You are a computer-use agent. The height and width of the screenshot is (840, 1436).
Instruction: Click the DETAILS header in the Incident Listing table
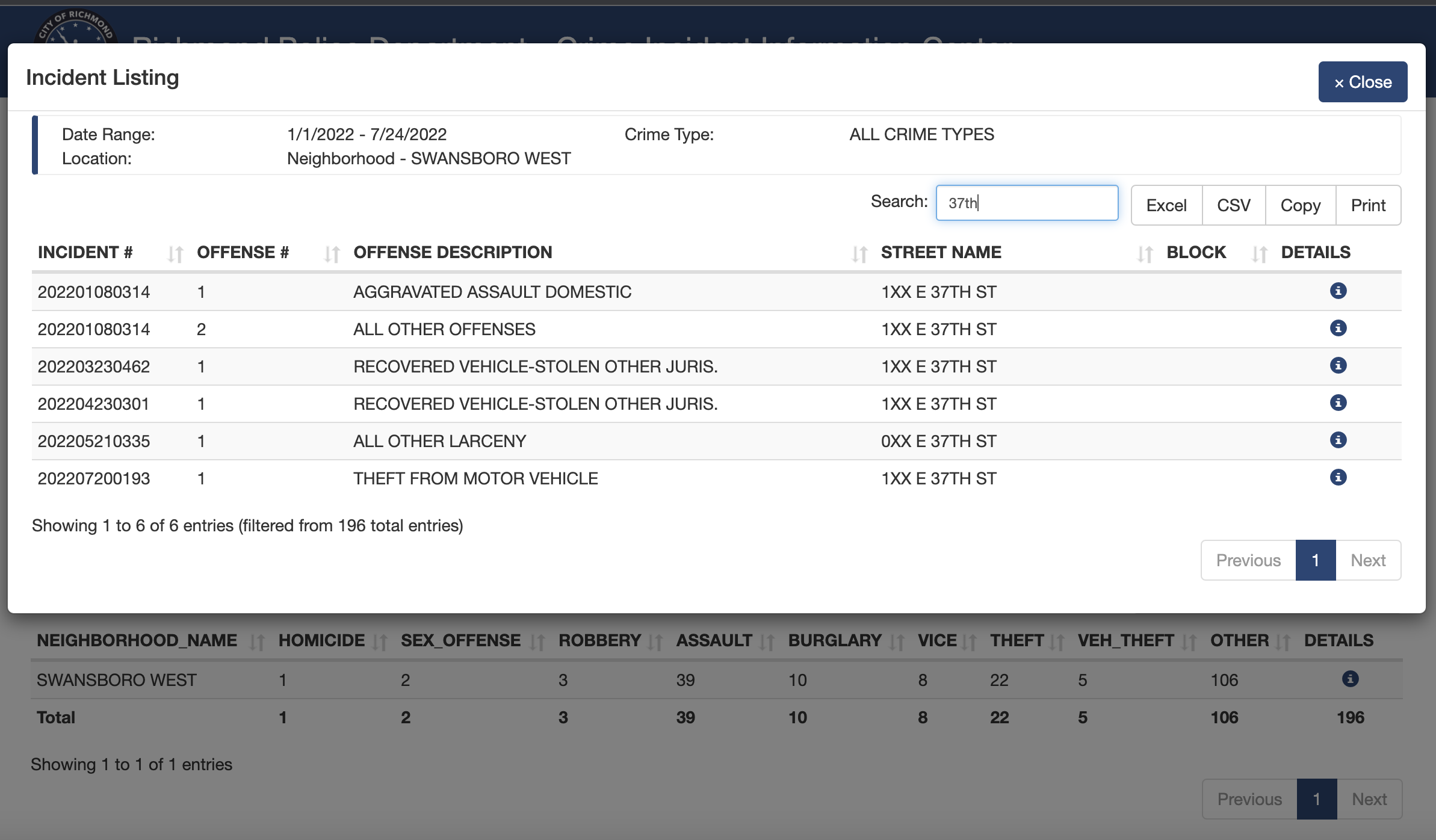click(x=1316, y=252)
